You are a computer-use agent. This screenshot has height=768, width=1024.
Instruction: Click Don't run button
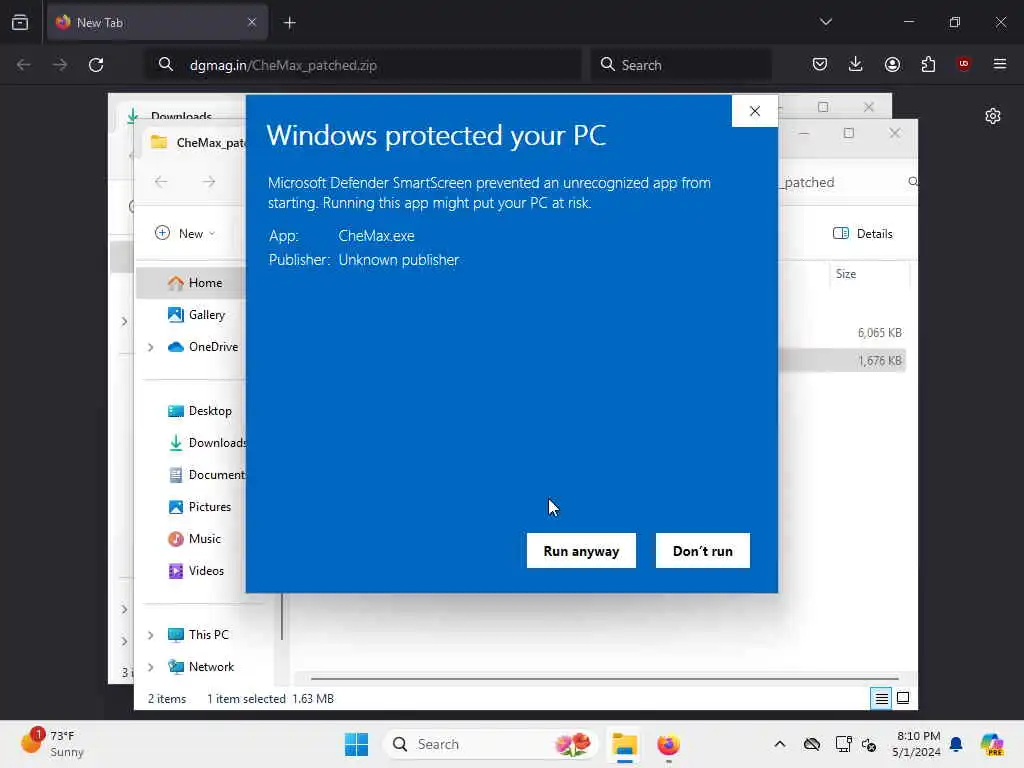pos(703,551)
